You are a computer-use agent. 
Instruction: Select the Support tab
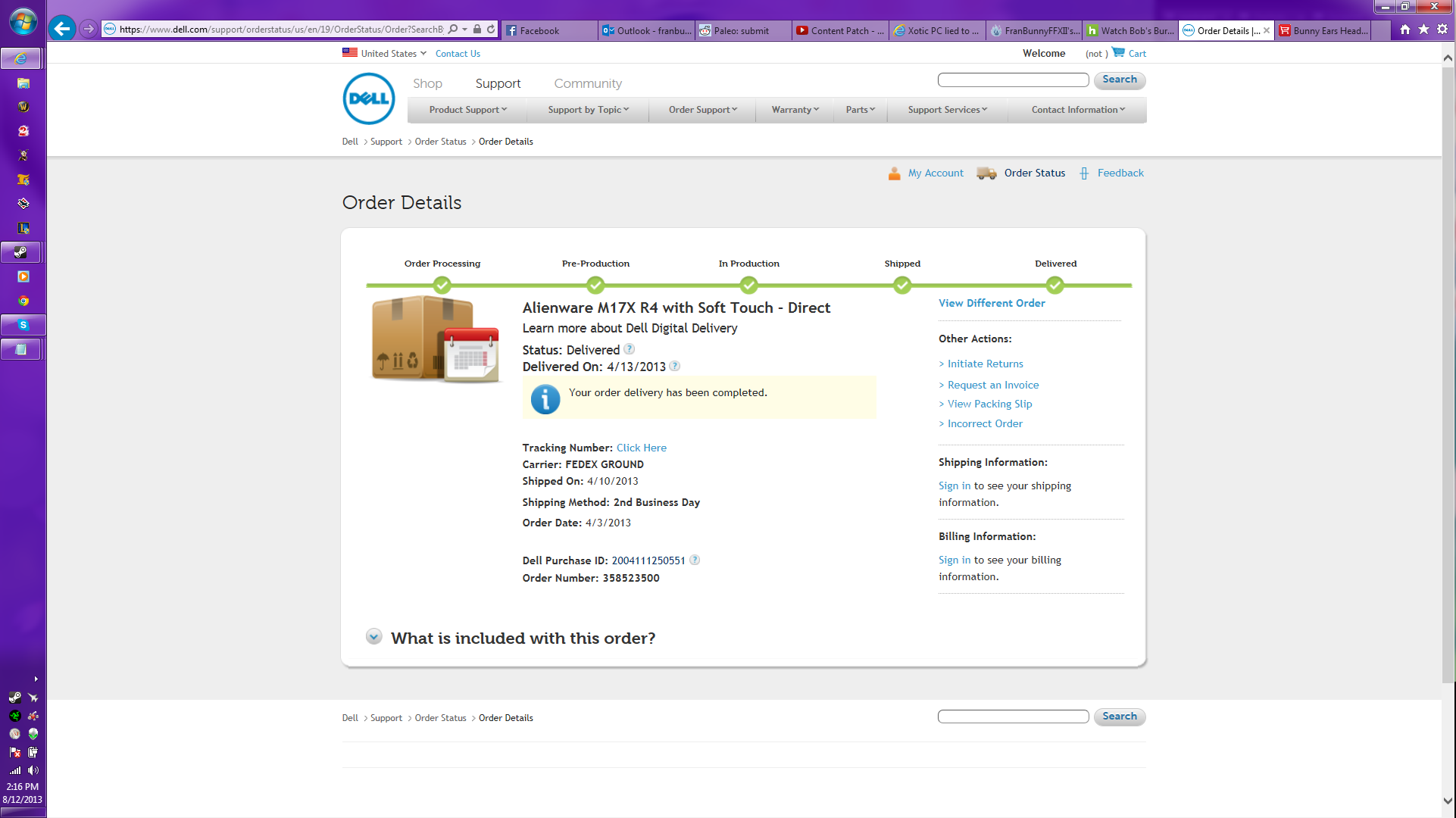click(498, 83)
